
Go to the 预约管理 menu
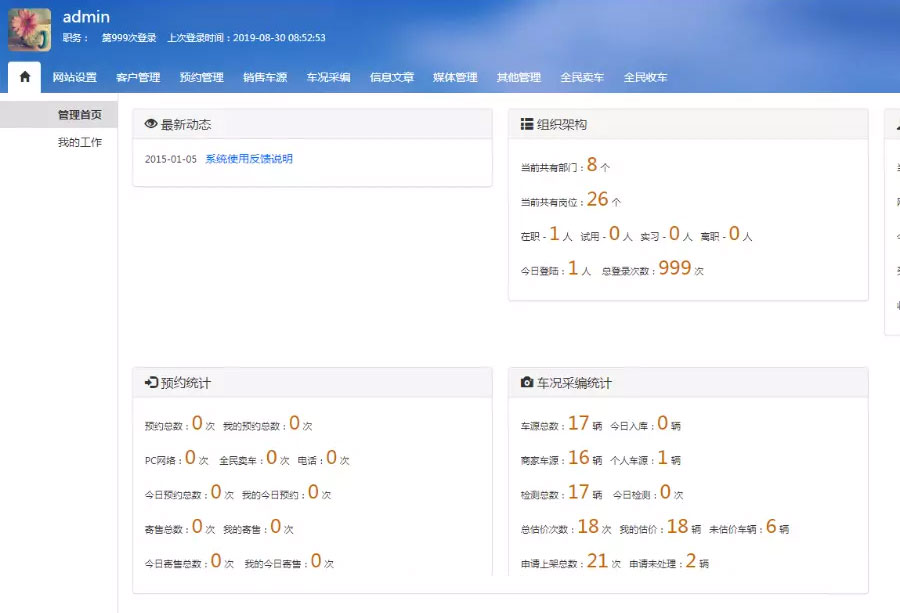[x=201, y=78]
